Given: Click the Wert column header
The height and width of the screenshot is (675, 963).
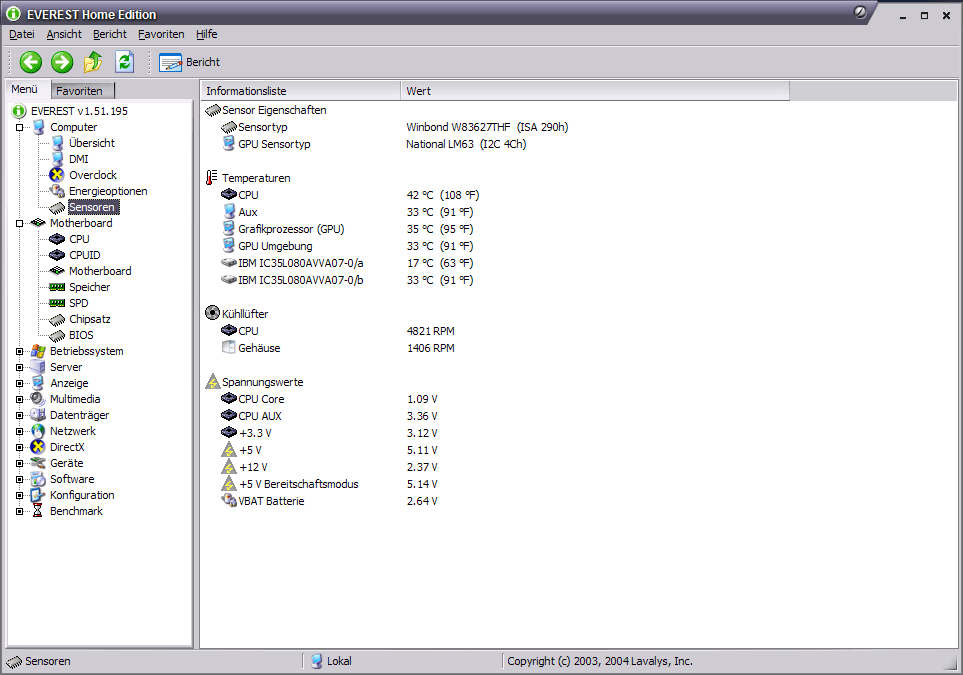Looking at the screenshot, I should [x=595, y=91].
